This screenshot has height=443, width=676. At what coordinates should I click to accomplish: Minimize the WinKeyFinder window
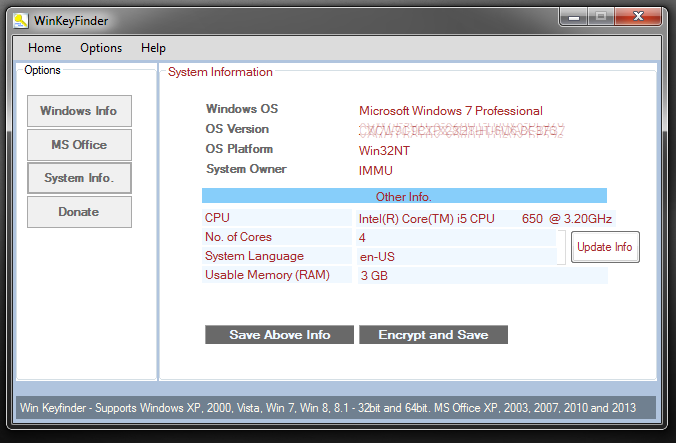574,17
